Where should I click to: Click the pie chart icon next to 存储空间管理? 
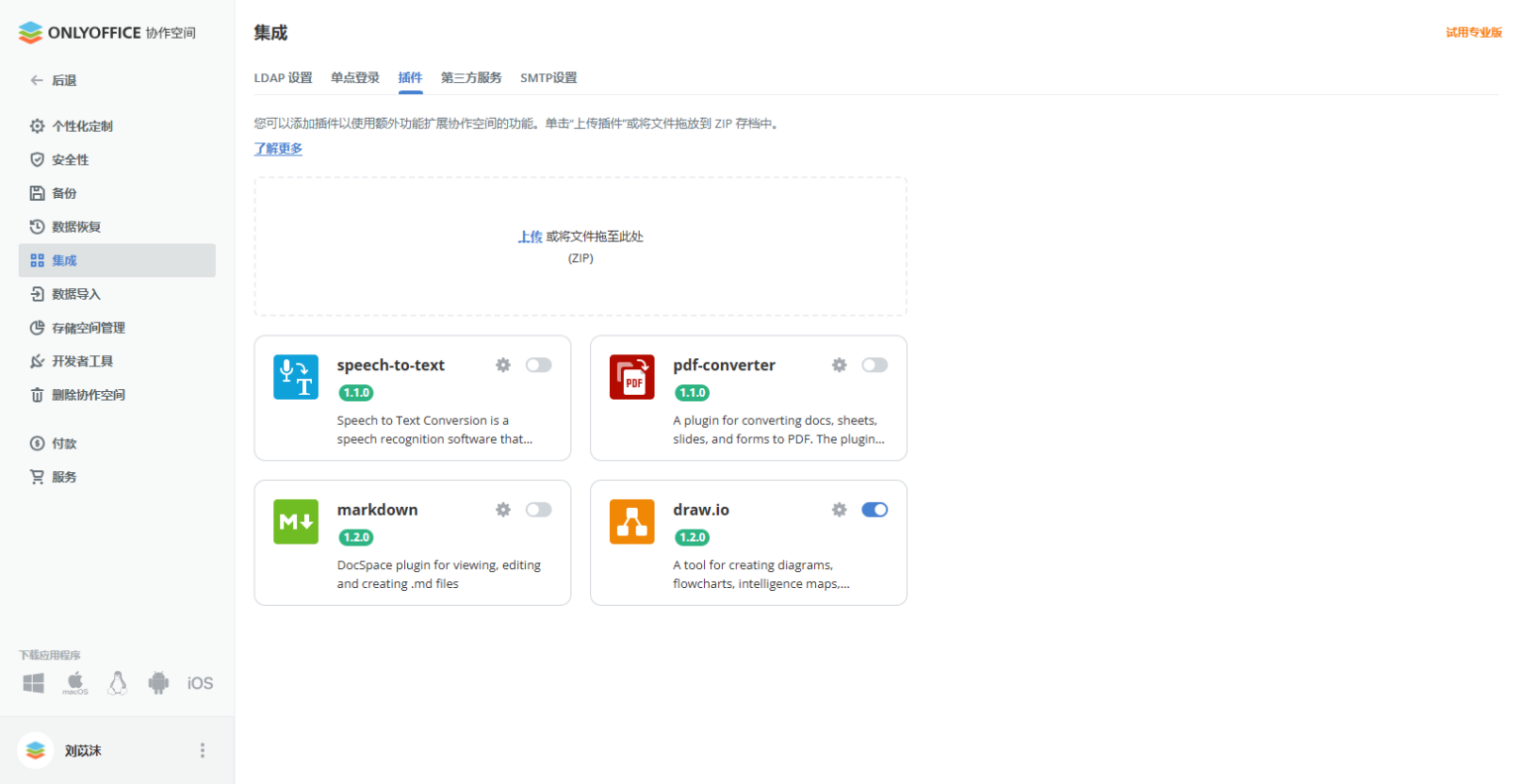38,328
